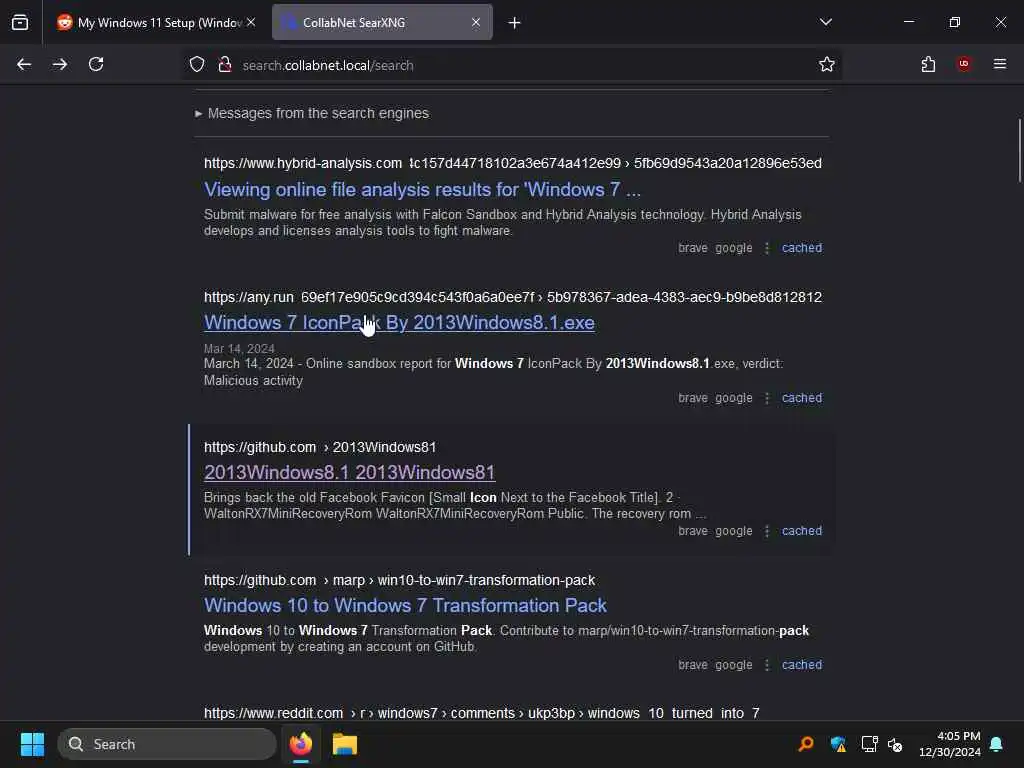Go back to previous page

24,65
